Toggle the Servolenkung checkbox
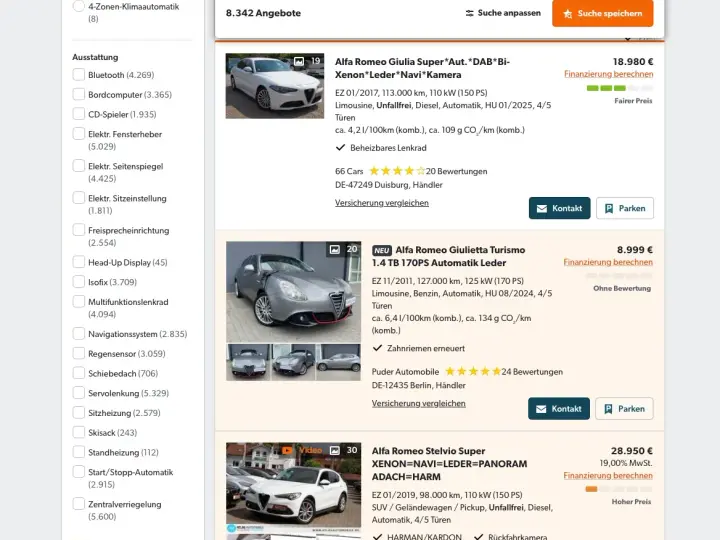Image resolution: width=720 pixels, height=540 pixels. [79, 393]
